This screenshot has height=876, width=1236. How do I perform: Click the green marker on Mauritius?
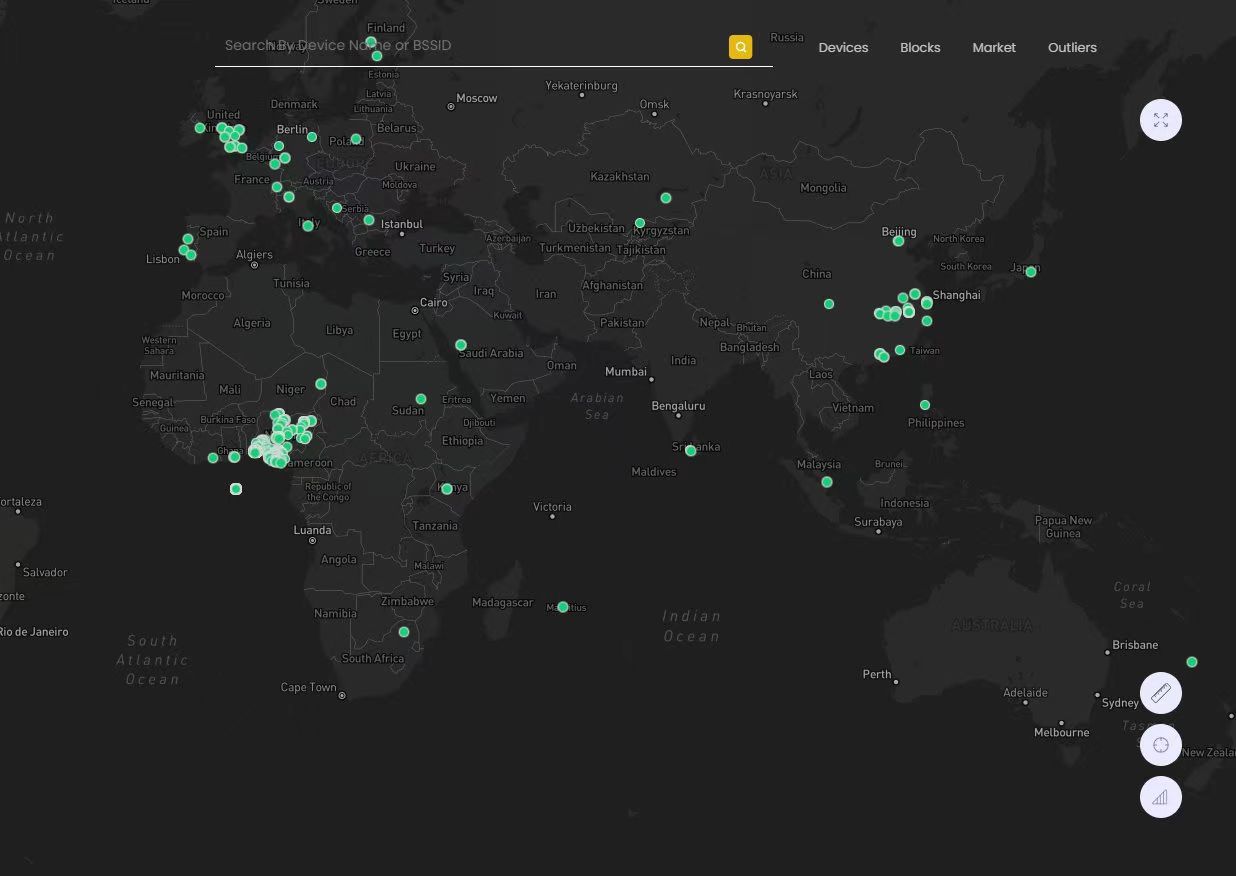(x=563, y=607)
